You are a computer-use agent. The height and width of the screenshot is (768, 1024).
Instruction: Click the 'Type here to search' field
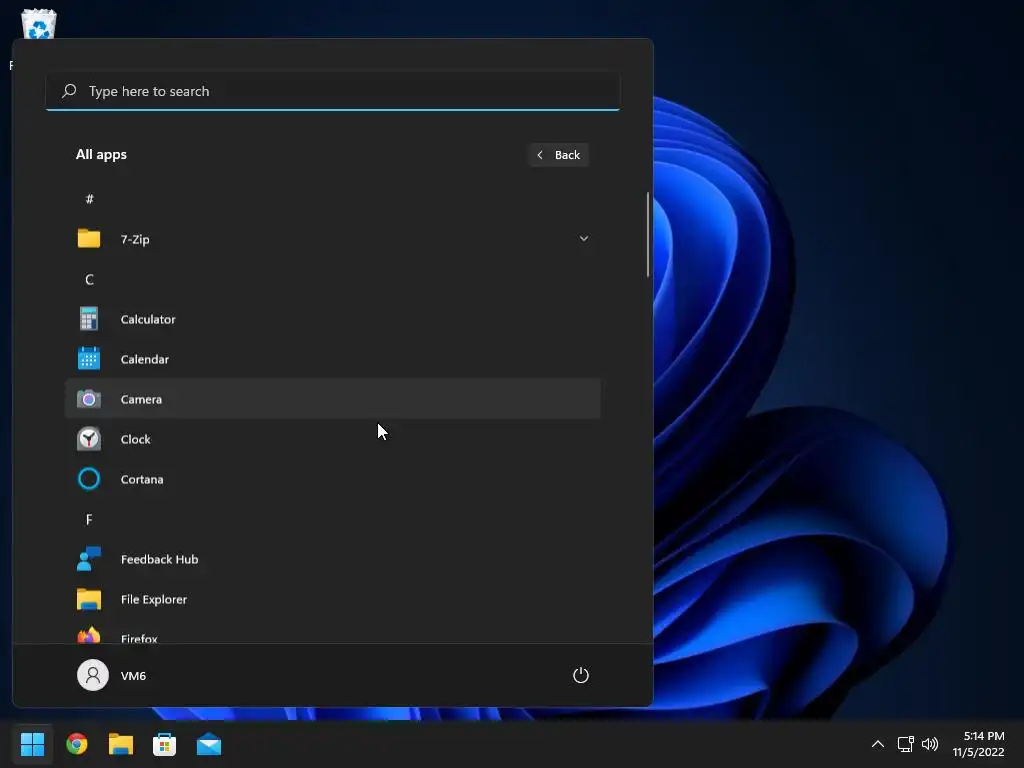[332, 91]
